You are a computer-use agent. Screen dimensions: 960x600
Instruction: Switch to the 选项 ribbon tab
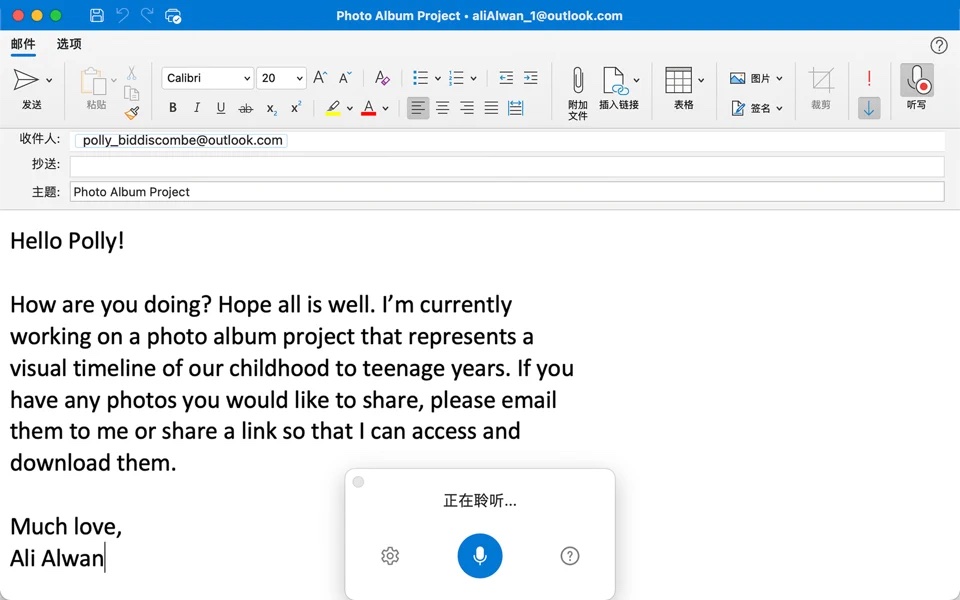tap(68, 44)
